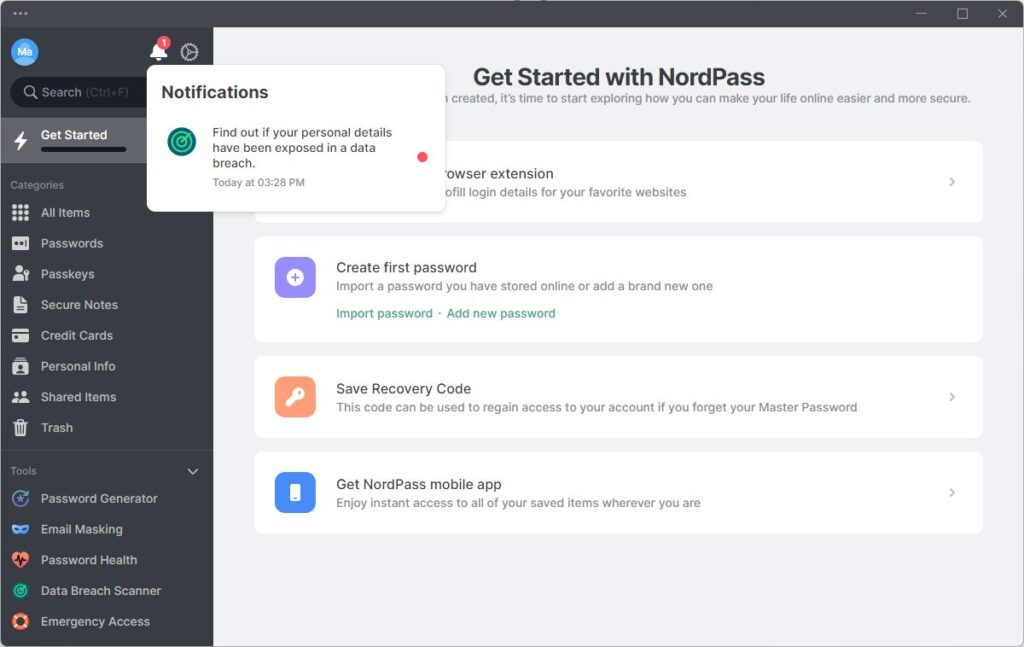1024x647 pixels.
Task: Open the Save Recovery Code card
Action: point(618,397)
